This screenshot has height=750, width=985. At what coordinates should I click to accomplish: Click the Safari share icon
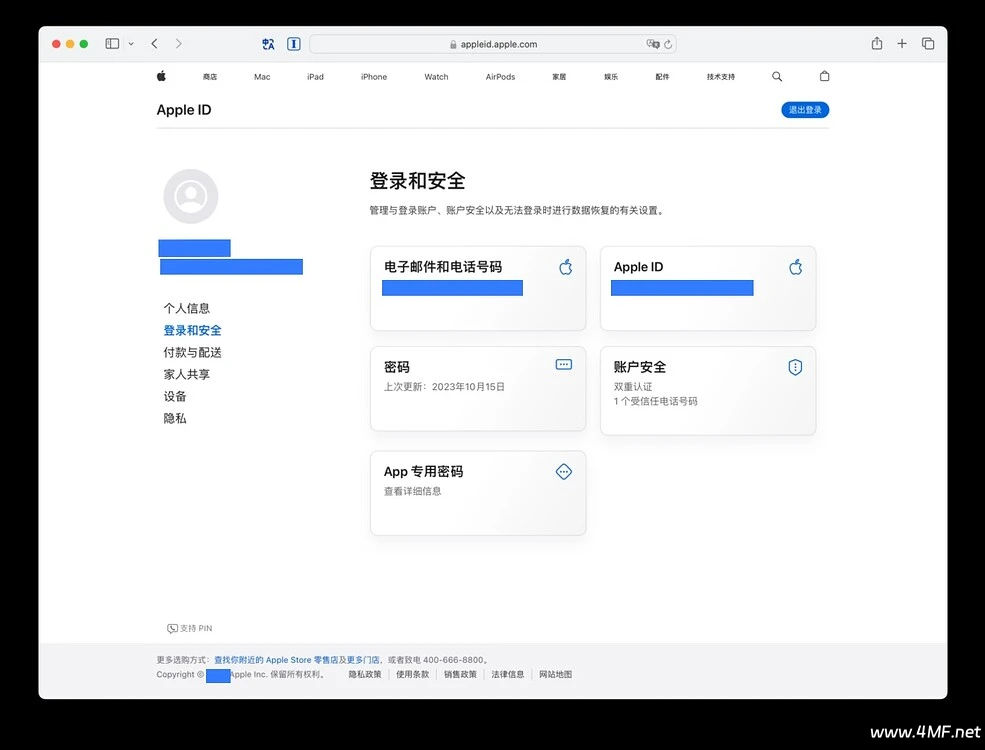pos(877,44)
